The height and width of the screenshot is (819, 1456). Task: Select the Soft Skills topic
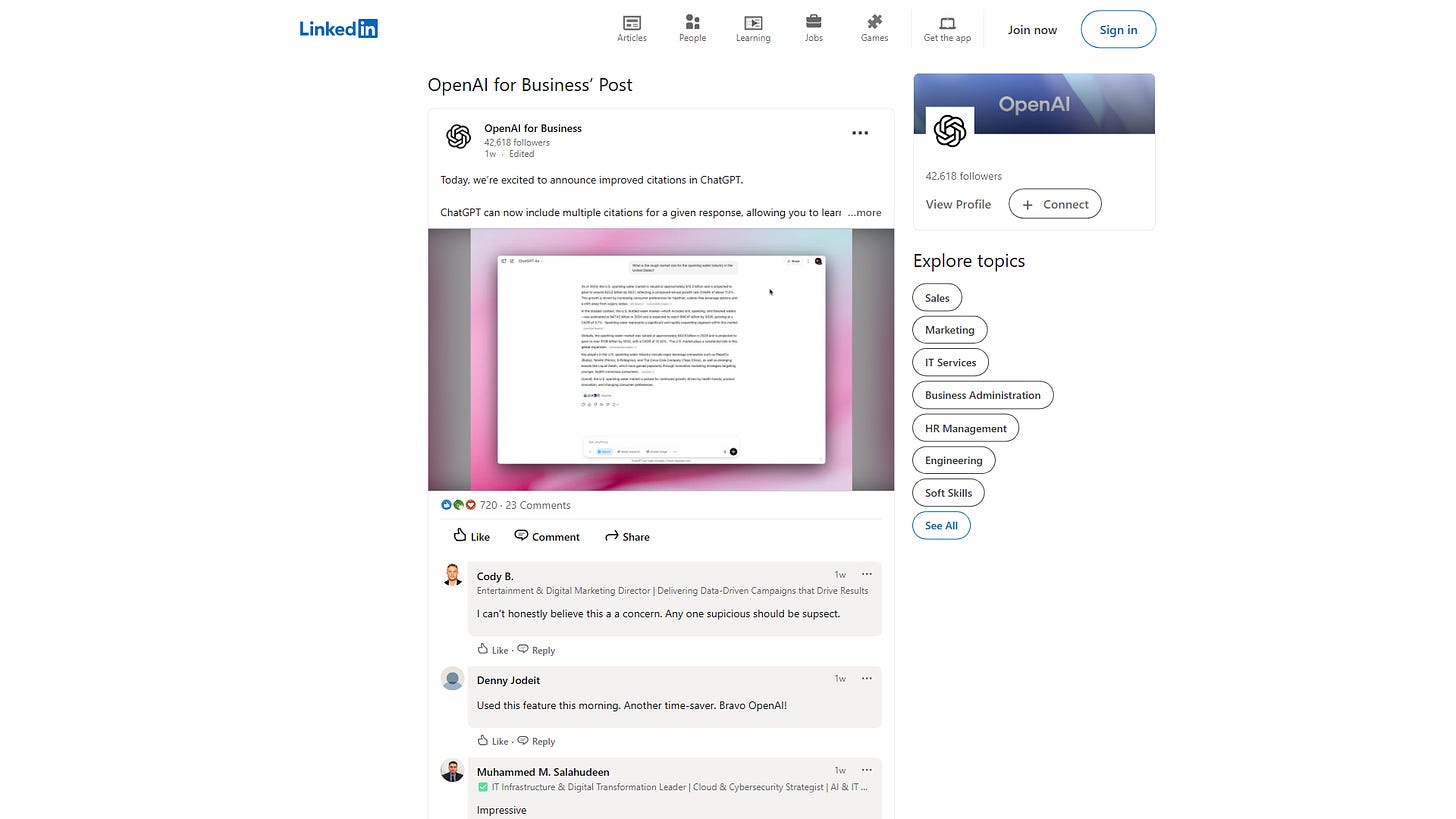coord(948,493)
